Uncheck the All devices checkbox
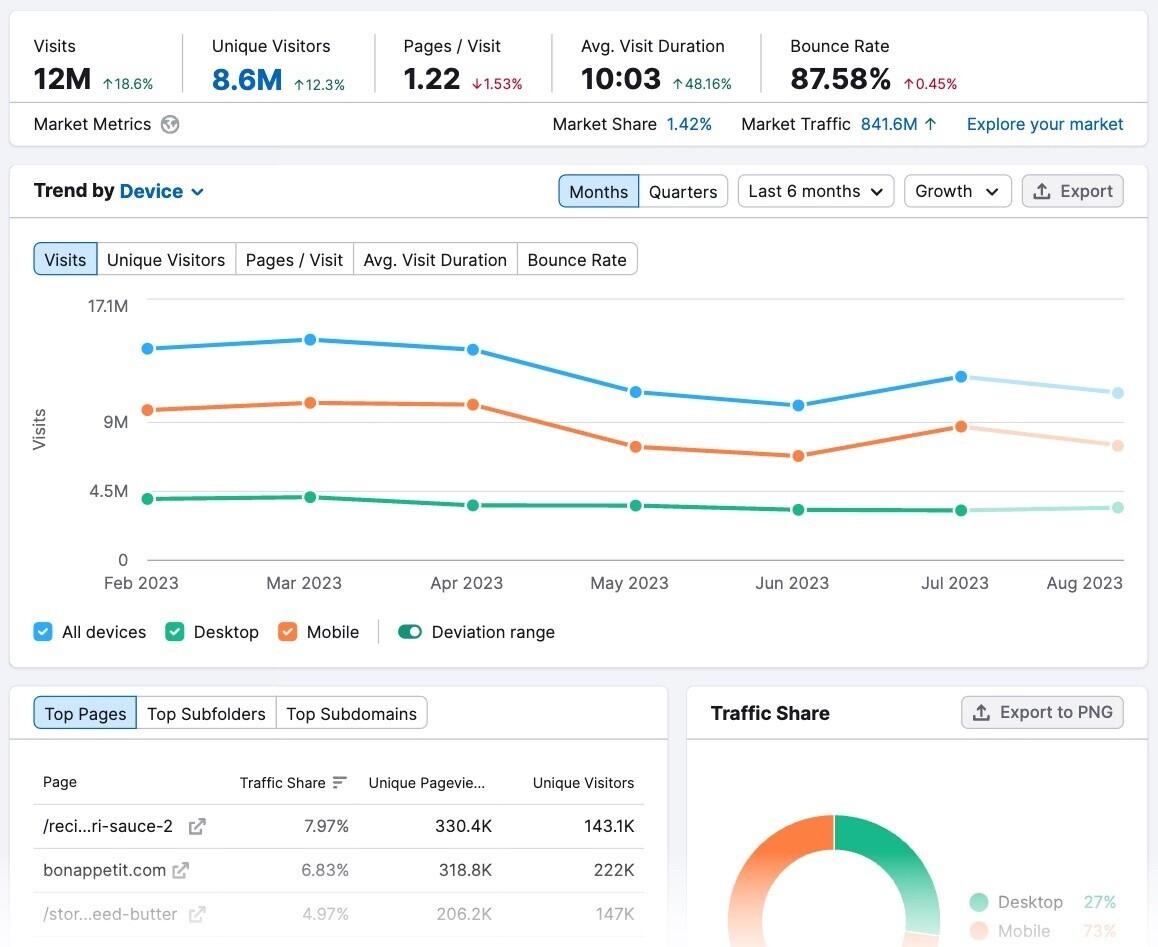This screenshot has height=947, width=1158. pos(42,632)
